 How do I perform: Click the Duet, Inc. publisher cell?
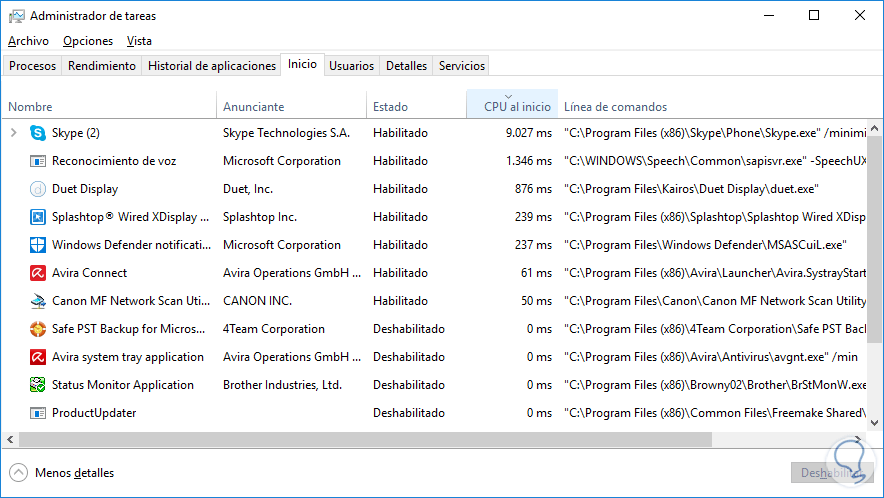[248, 189]
